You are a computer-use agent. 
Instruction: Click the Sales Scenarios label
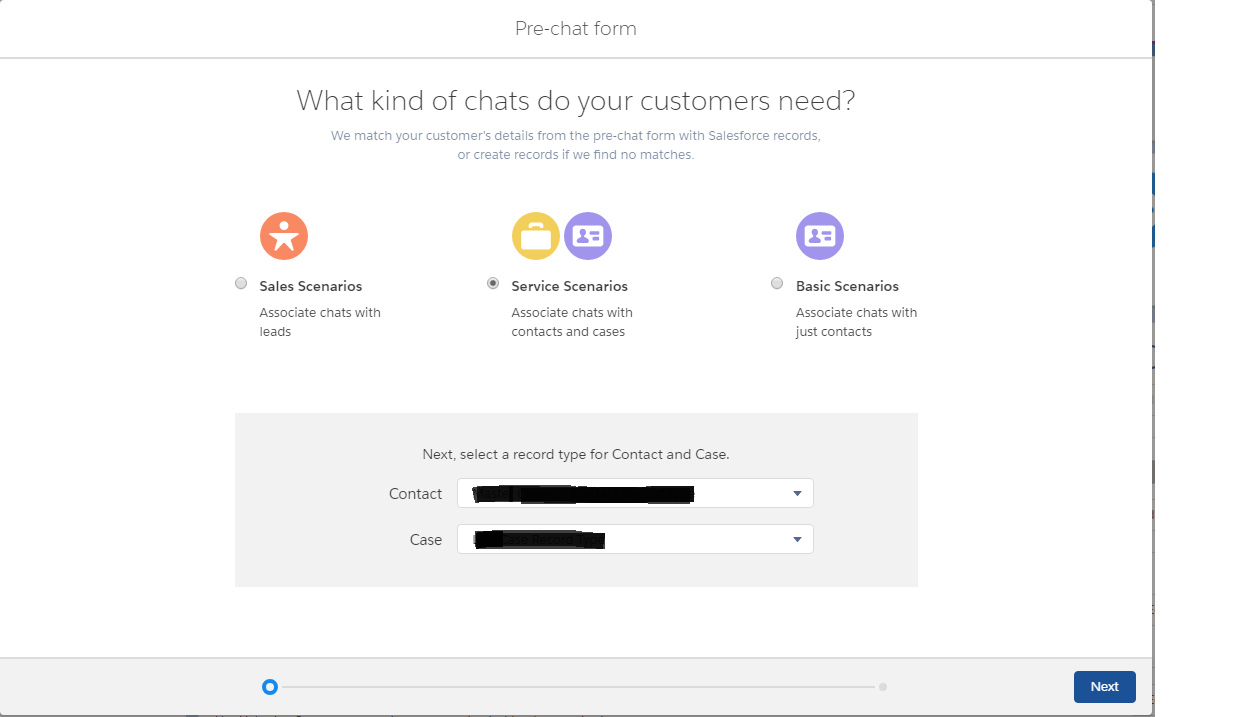(x=311, y=286)
